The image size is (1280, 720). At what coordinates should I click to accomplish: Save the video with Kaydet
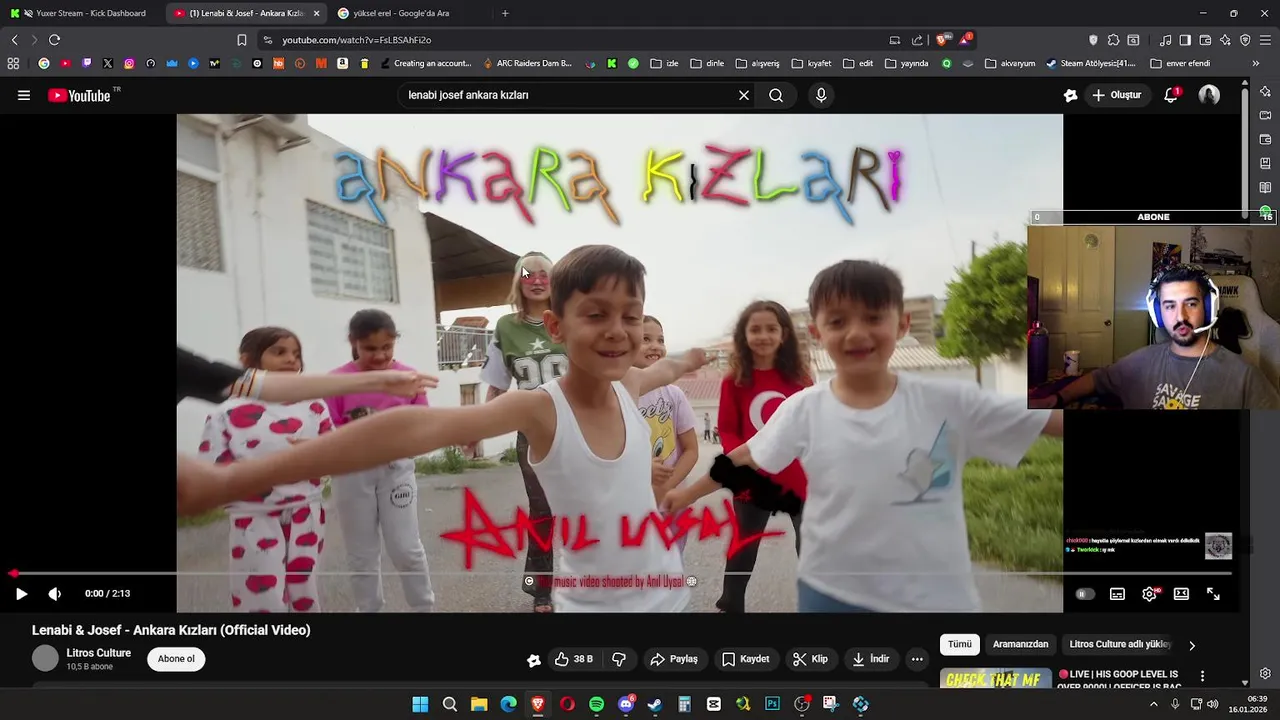click(x=746, y=659)
